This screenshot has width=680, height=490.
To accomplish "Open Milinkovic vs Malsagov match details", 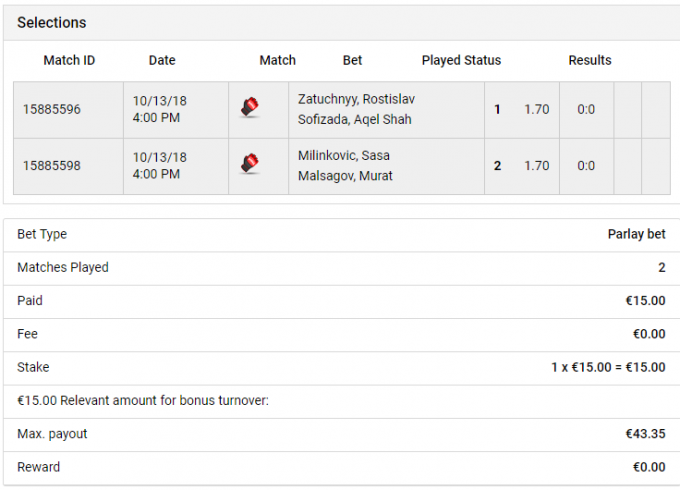I will [x=345, y=166].
